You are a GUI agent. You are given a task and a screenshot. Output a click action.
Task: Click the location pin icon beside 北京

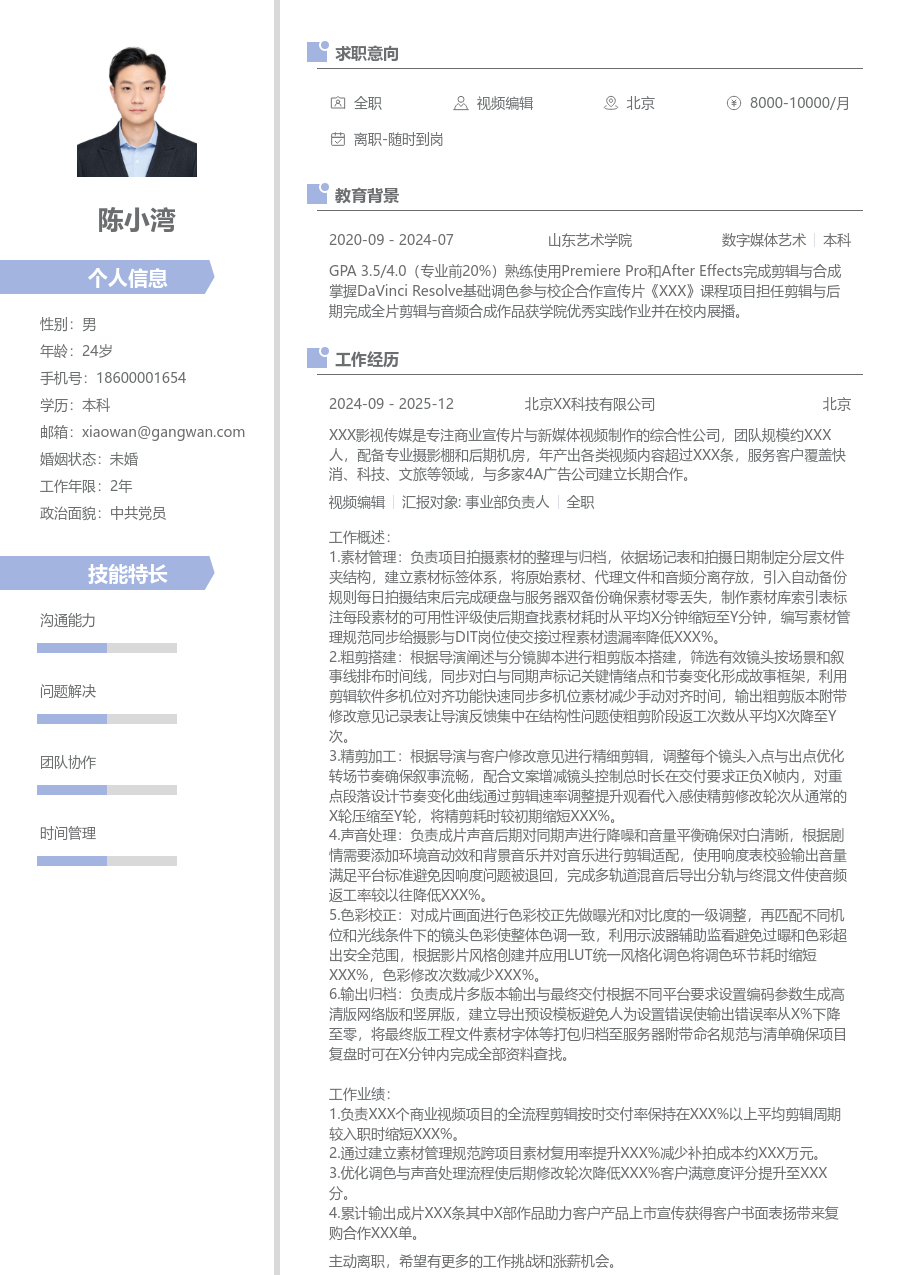pyautogui.click(x=610, y=103)
